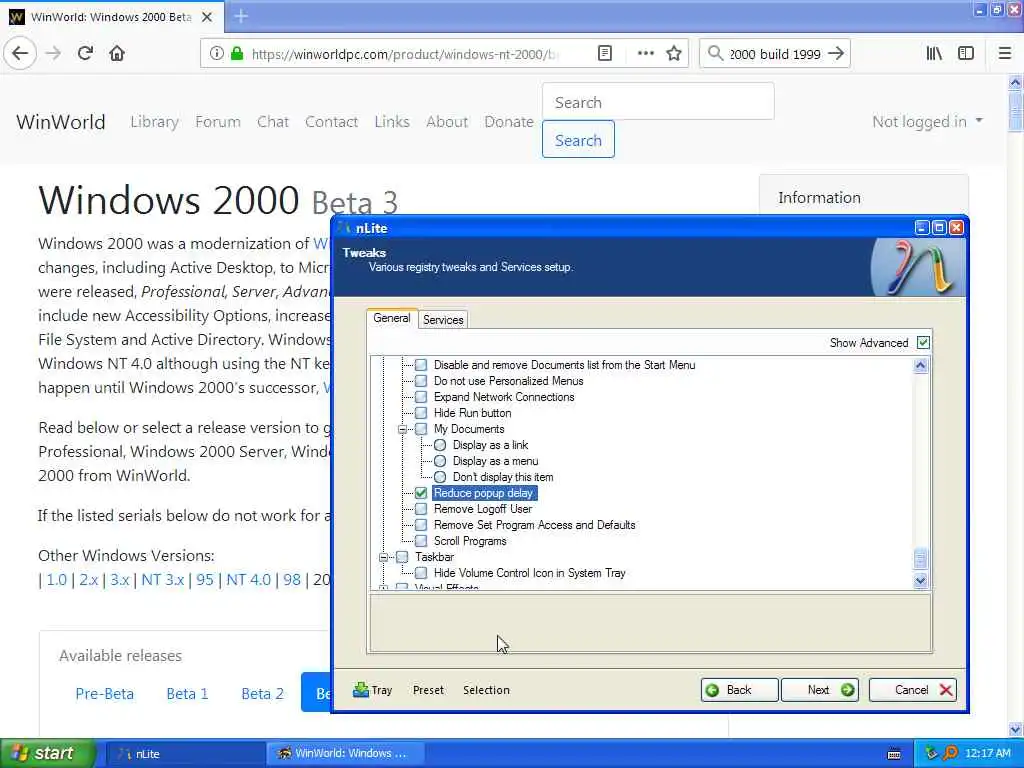Click the tweaks list scrollbar thumb
Viewport: 1024px width, 768px height.
pyautogui.click(x=920, y=558)
